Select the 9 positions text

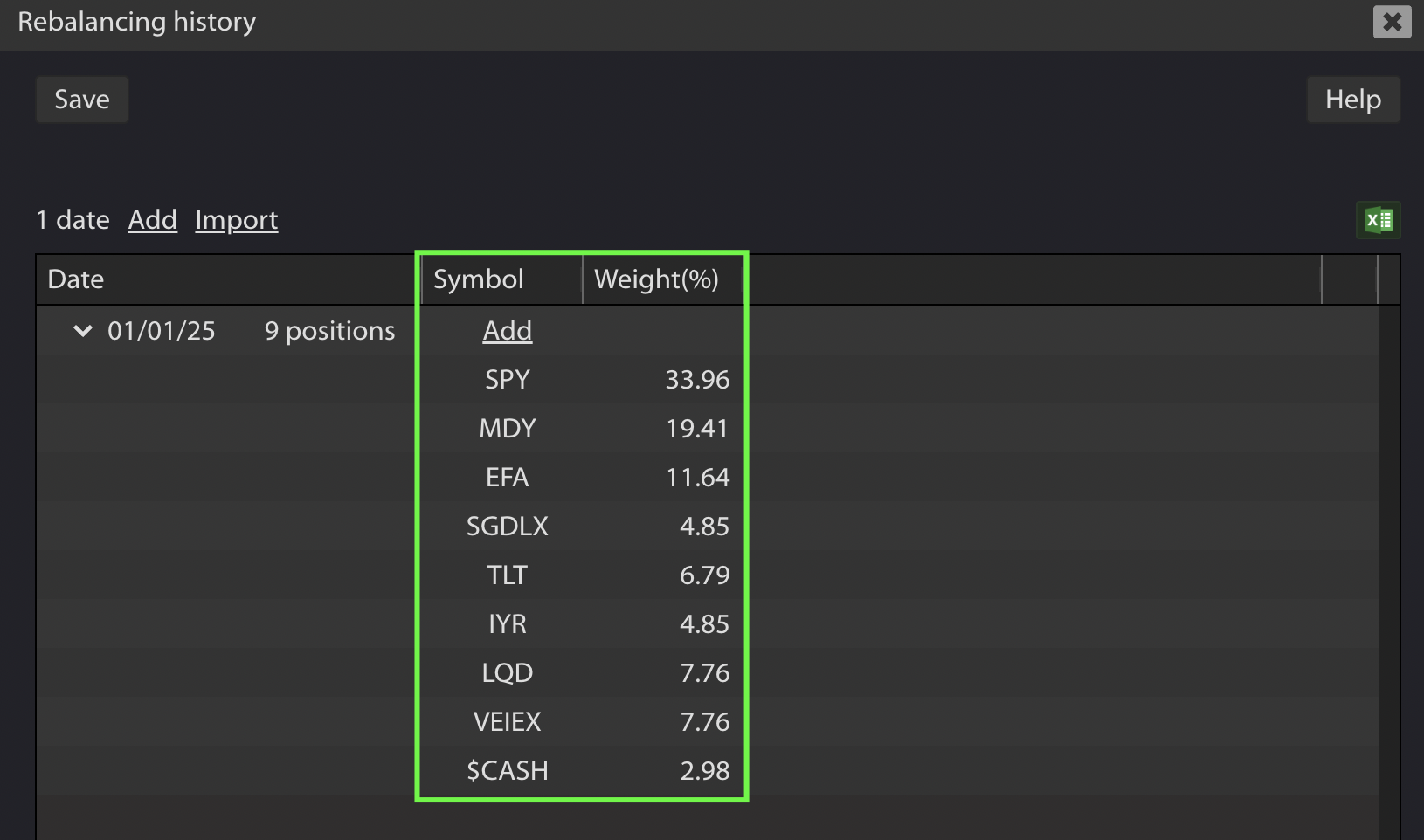330,331
